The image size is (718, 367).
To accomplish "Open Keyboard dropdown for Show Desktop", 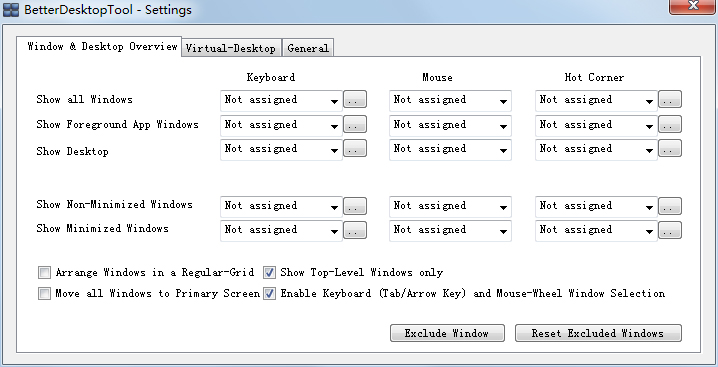I will point(281,149).
